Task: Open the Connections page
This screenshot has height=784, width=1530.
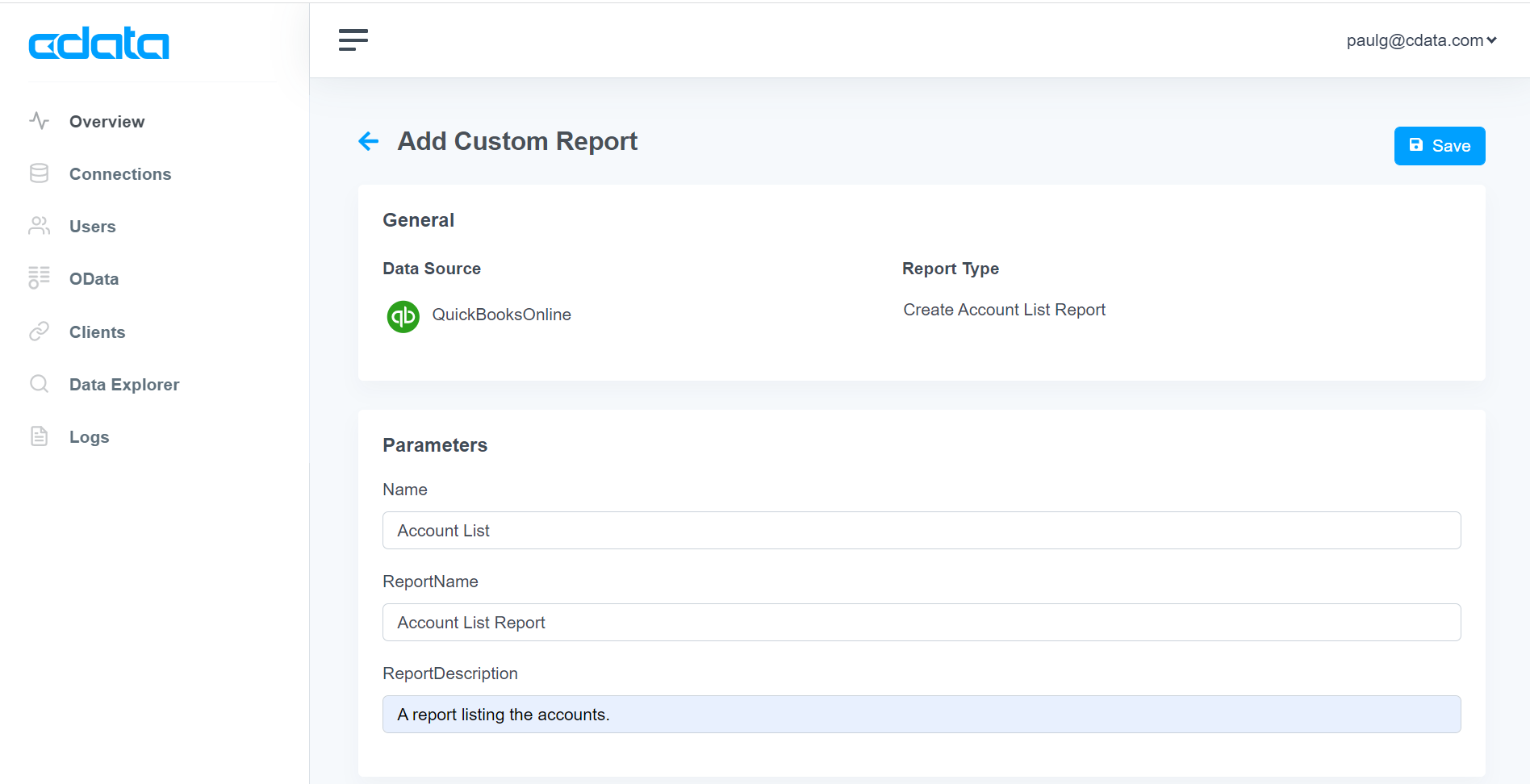Action: (120, 174)
